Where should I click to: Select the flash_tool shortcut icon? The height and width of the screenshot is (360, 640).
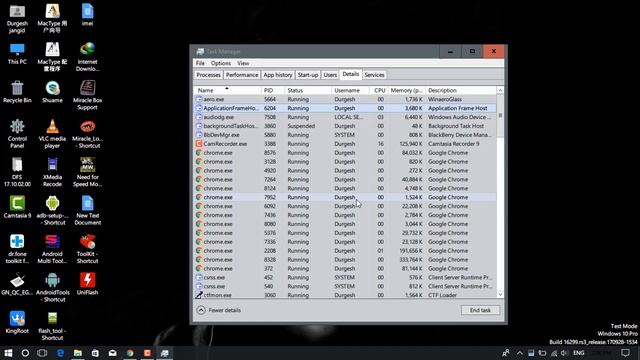[52, 326]
